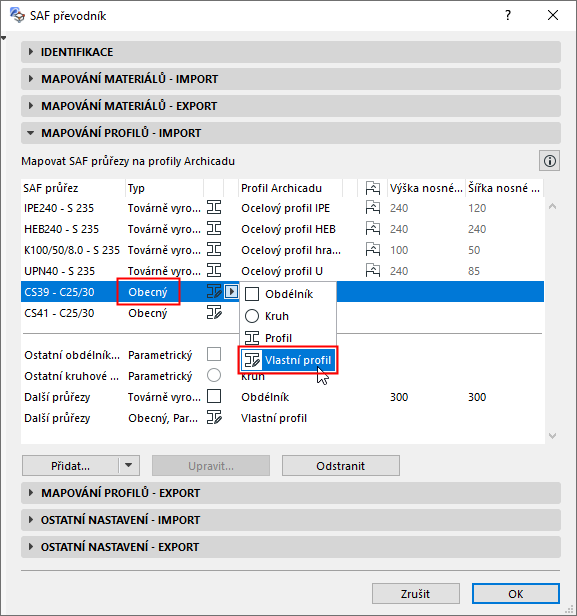Click width value 85 in UPN40 row
Viewport: 577px width, 616px height.
coord(474,271)
